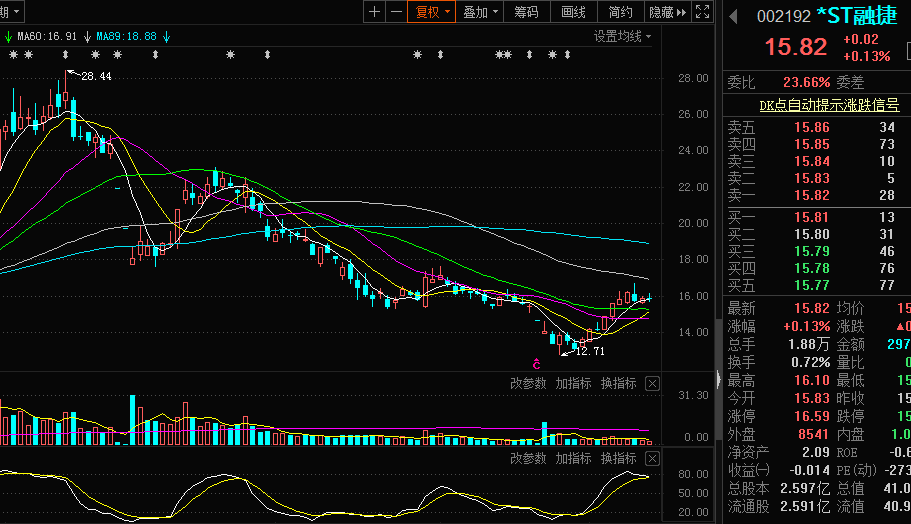Click 改参数 in volume panel
911x524 pixels.
point(528,383)
